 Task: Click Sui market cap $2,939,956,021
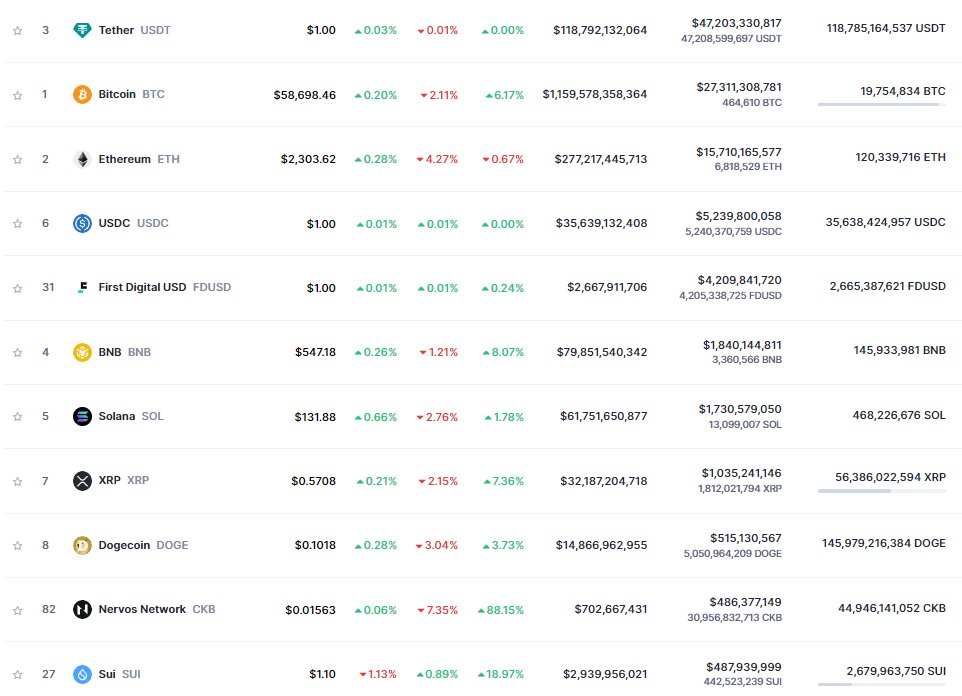(x=605, y=674)
